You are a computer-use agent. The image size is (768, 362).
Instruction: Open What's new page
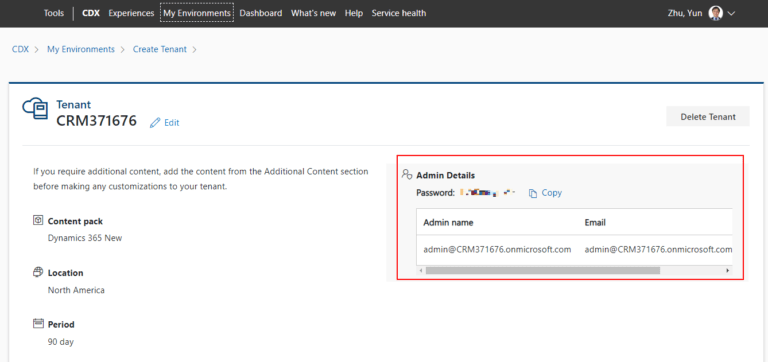pyautogui.click(x=313, y=13)
